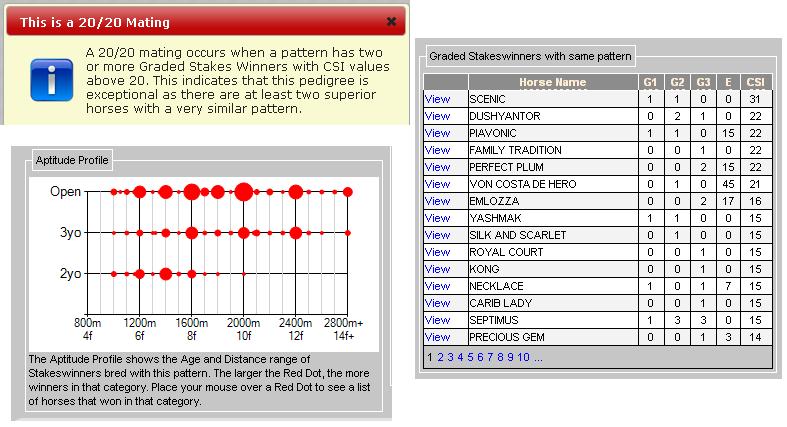
Task: Close the 20/20 Mating notification
Action: [391, 21]
